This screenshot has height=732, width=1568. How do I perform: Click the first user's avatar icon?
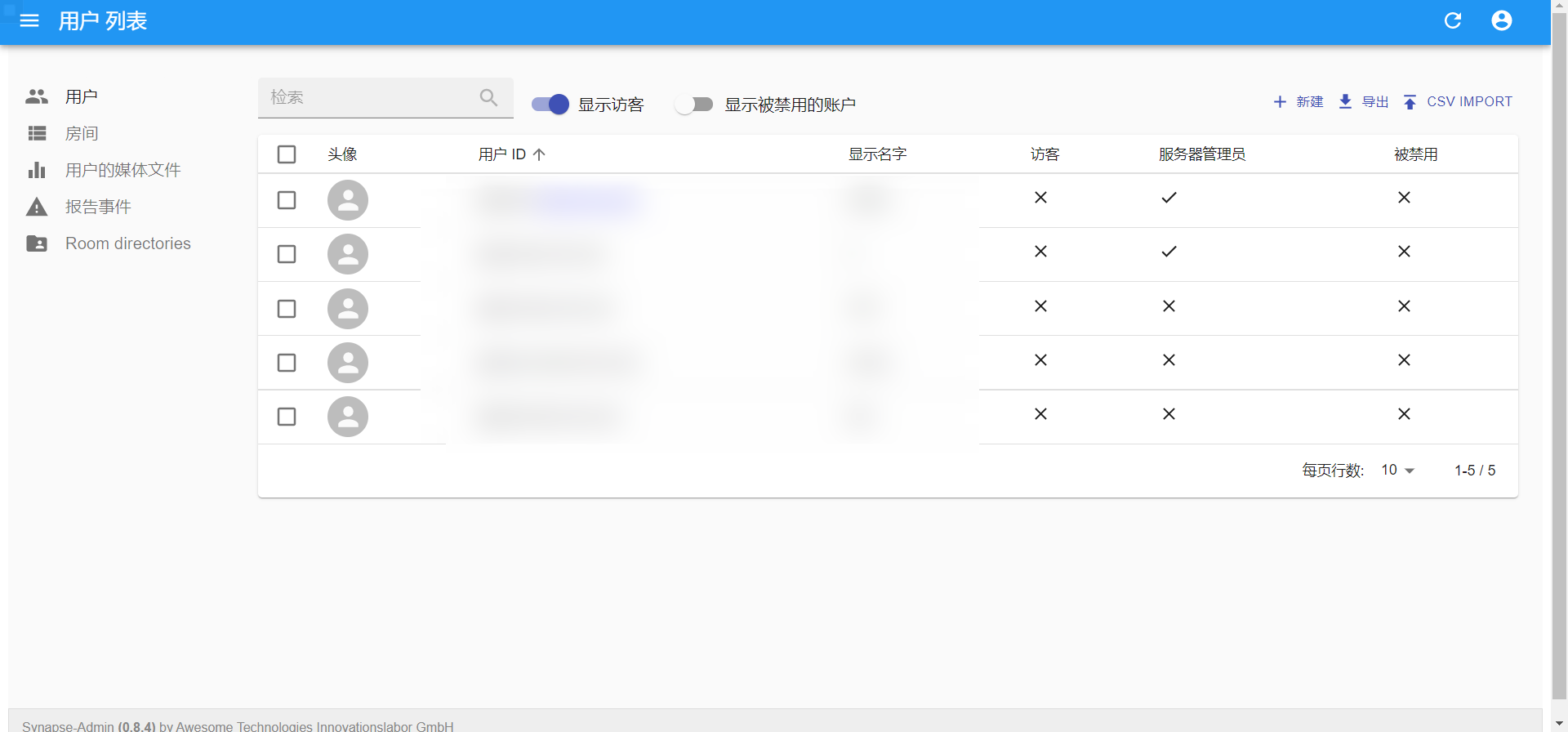pyautogui.click(x=348, y=200)
